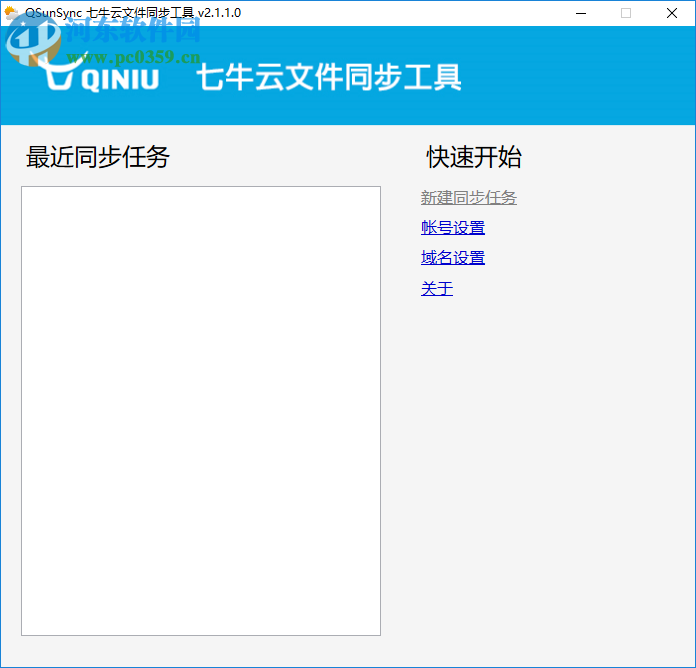Open the 关于 about link
Image resolution: width=696 pixels, height=668 pixels.
click(437, 289)
